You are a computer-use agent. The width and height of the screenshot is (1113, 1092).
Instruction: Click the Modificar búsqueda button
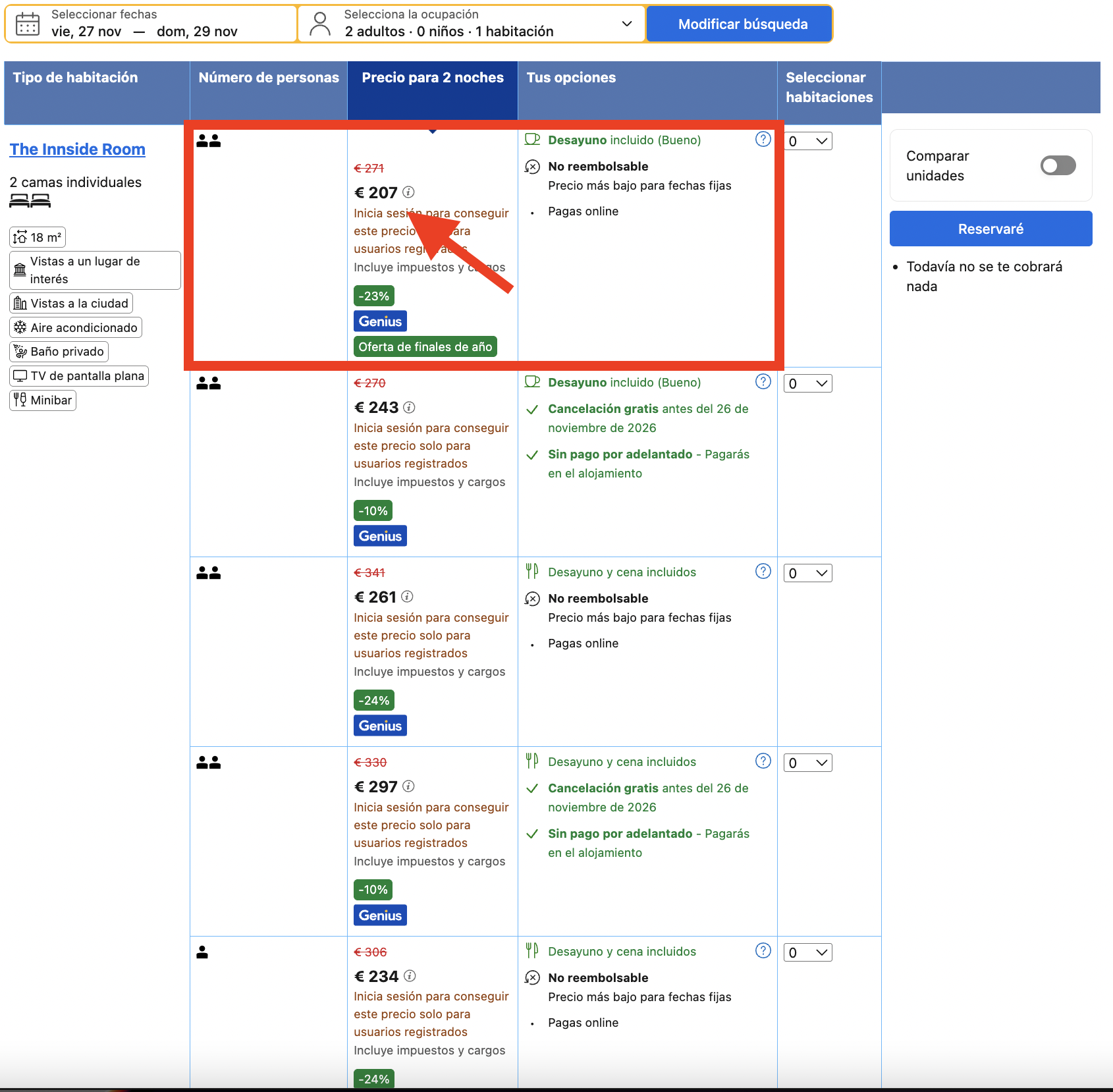tap(740, 24)
